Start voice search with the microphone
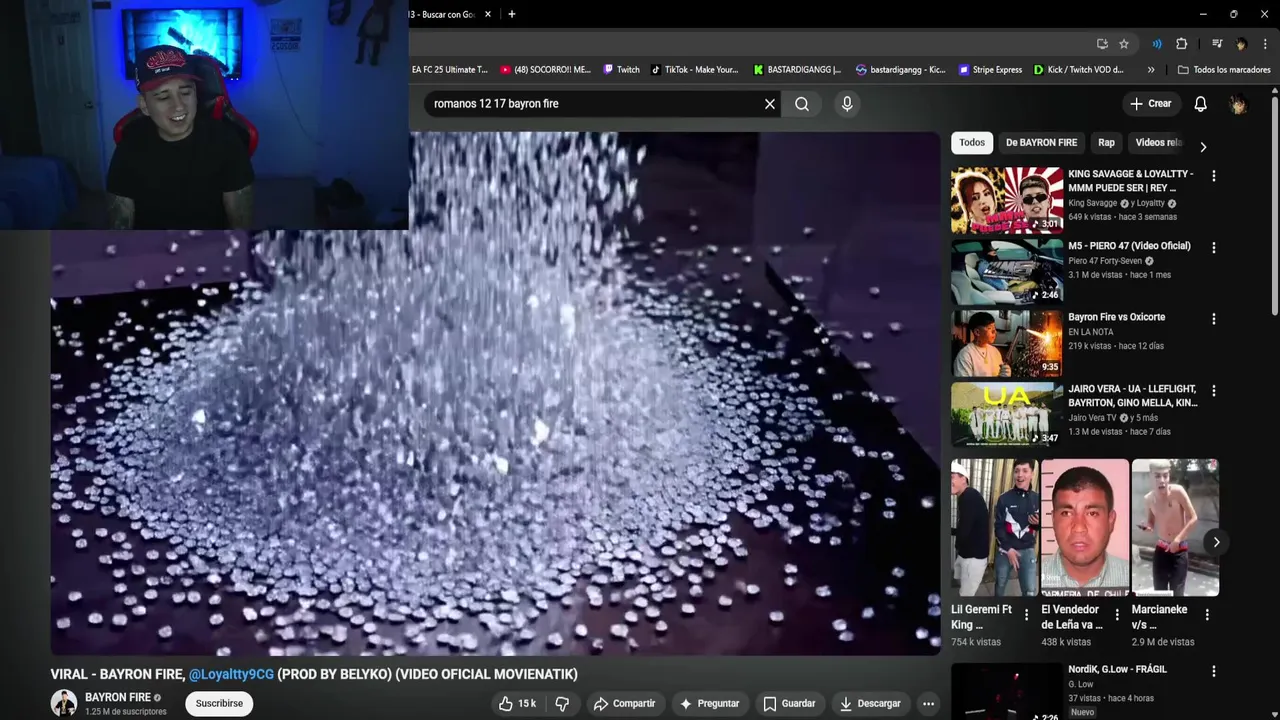Image resolution: width=1280 pixels, height=720 pixels. tap(847, 104)
